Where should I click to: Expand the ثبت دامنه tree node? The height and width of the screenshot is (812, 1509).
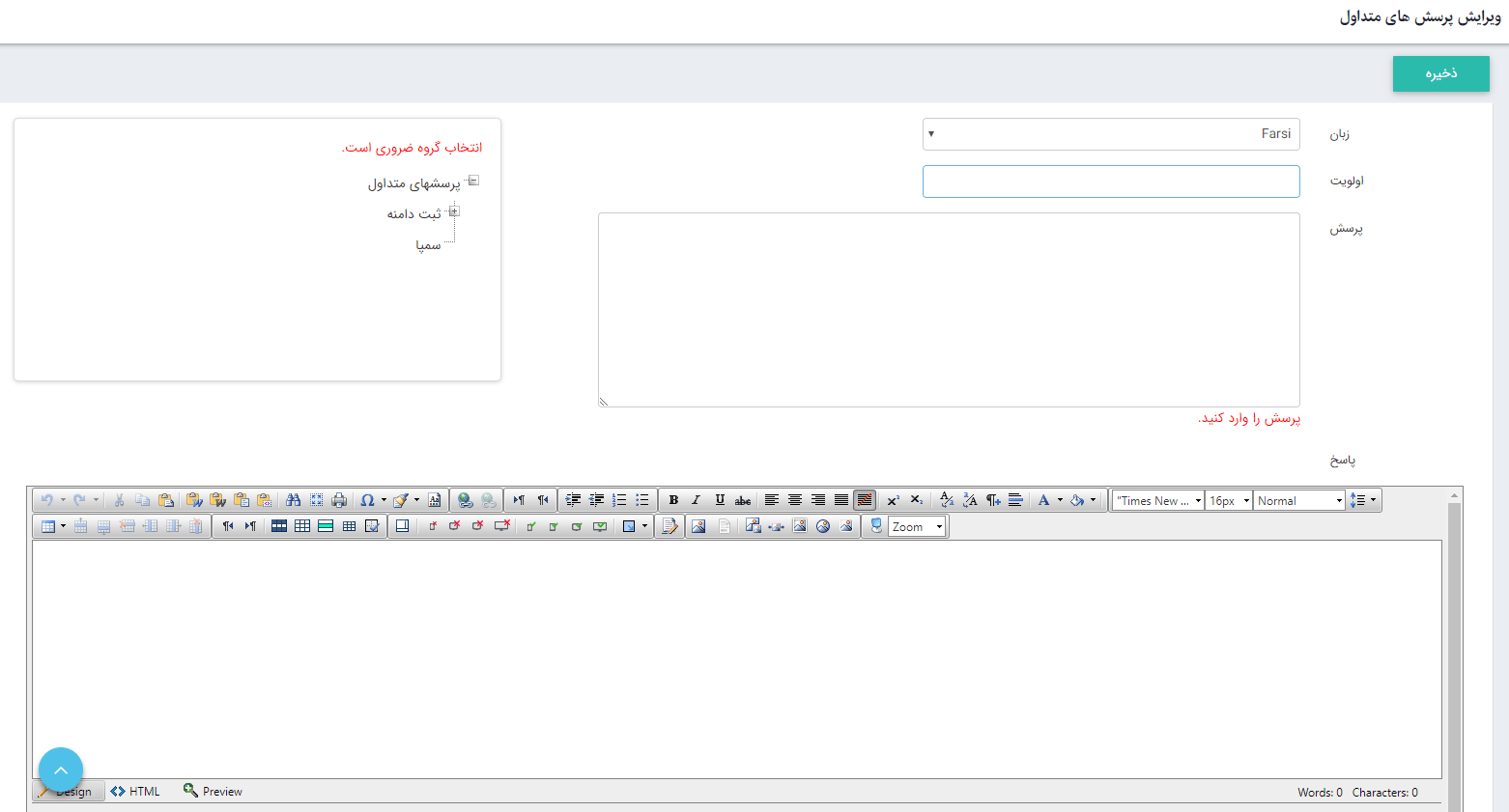(454, 211)
